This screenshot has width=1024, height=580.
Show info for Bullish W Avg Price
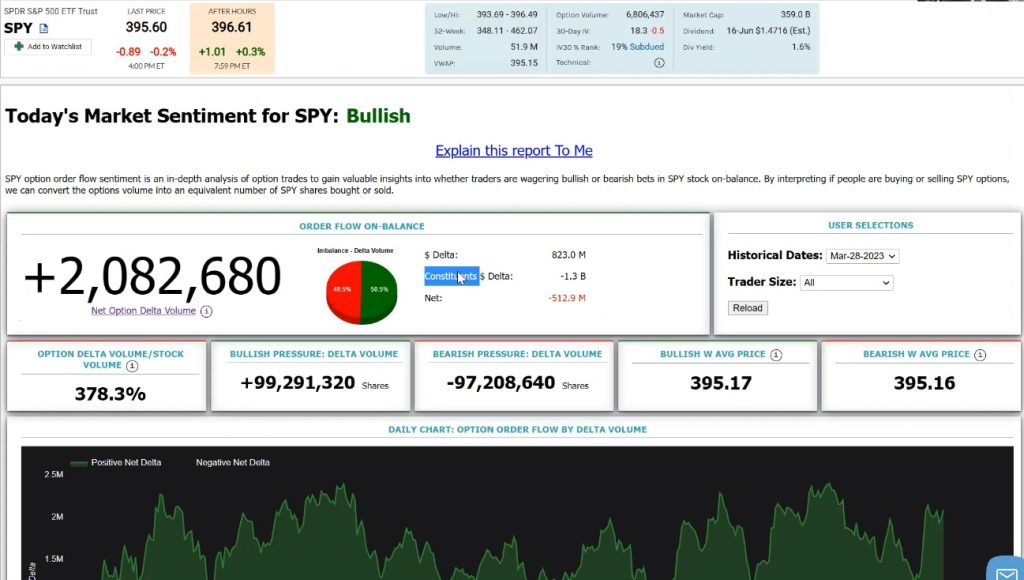[x=776, y=355]
